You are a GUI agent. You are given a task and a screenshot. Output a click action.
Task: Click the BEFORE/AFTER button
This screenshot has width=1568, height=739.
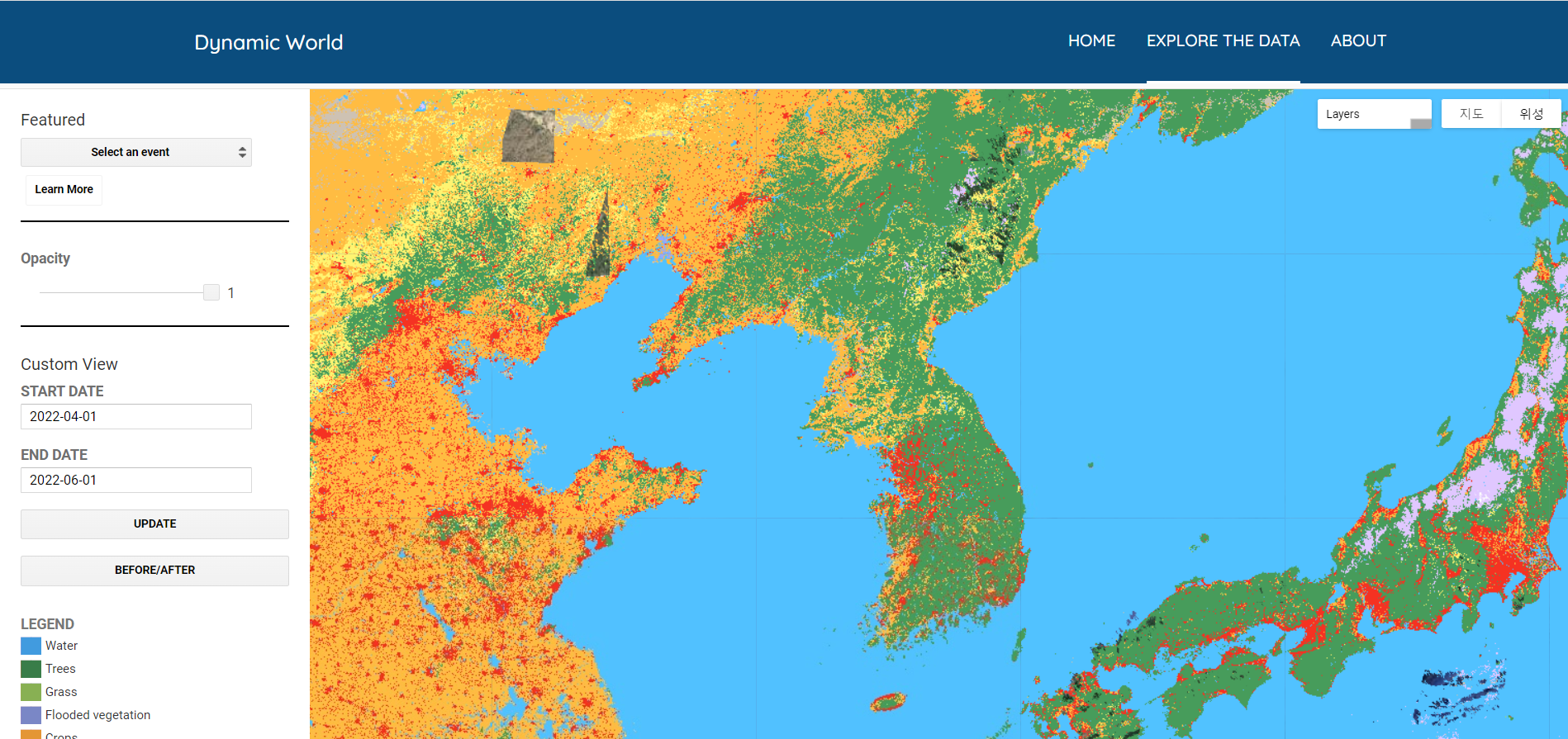154,570
